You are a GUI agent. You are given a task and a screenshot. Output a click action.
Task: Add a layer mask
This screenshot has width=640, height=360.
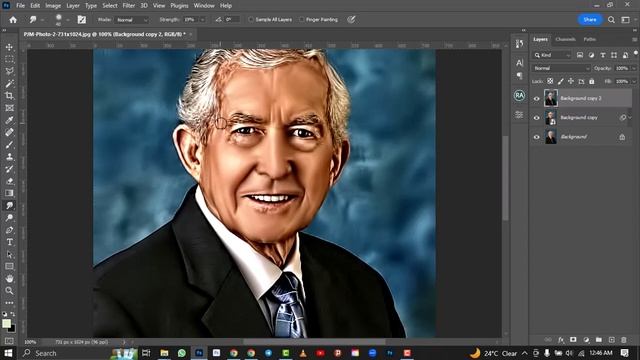pyautogui.click(x=573, y=340)
